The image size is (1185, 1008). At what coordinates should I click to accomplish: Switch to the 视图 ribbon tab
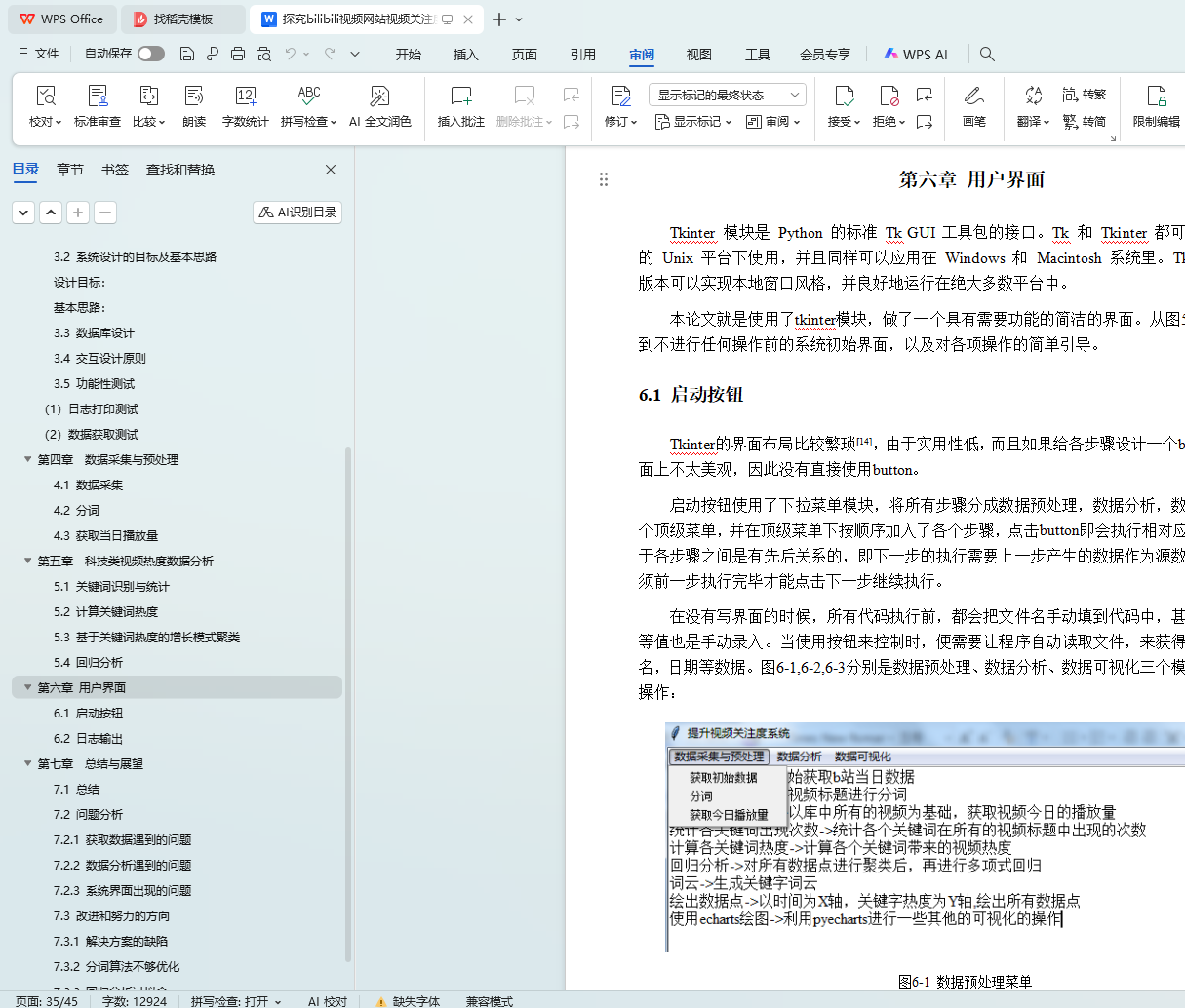(x=698, y=55)
